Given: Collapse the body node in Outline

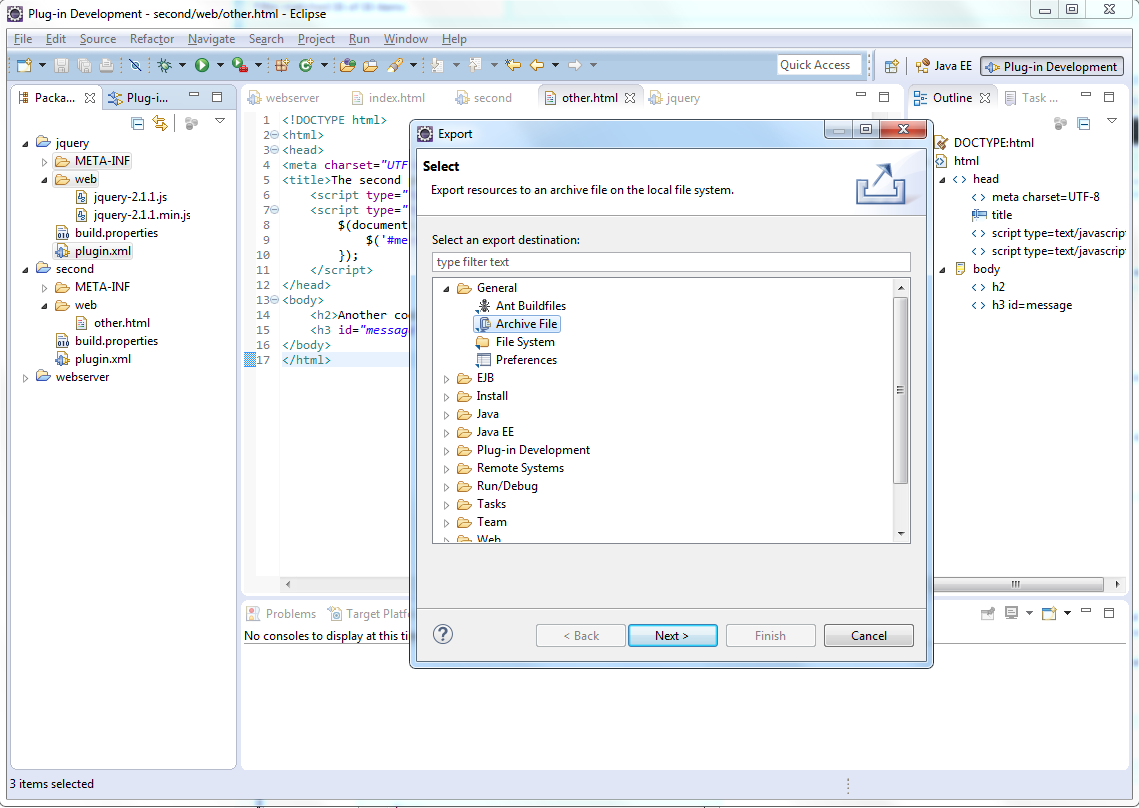Looking at the screenshot, I should tap(942, 270).
